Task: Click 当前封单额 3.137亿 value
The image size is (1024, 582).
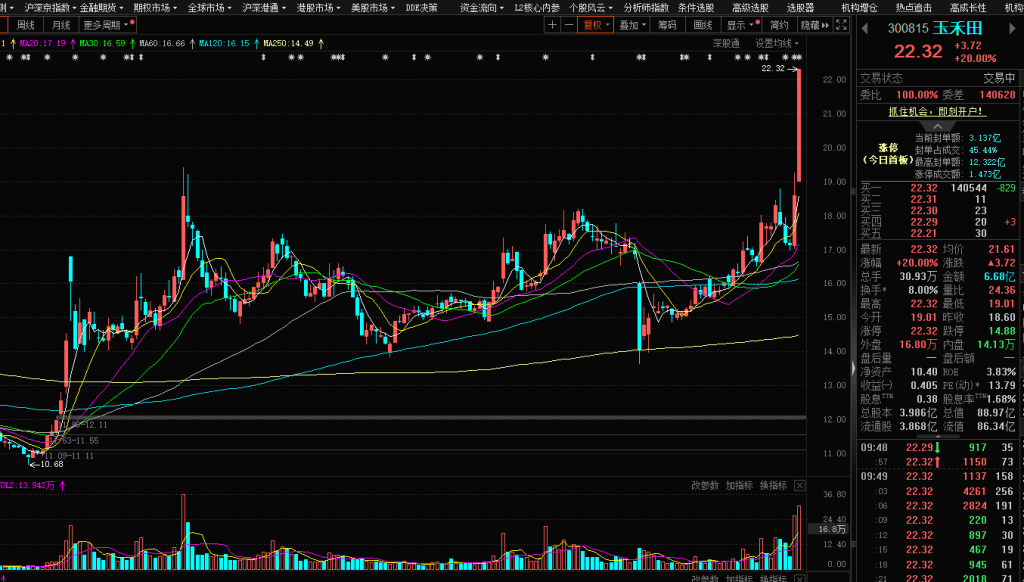Action: [x=985, y=138]
